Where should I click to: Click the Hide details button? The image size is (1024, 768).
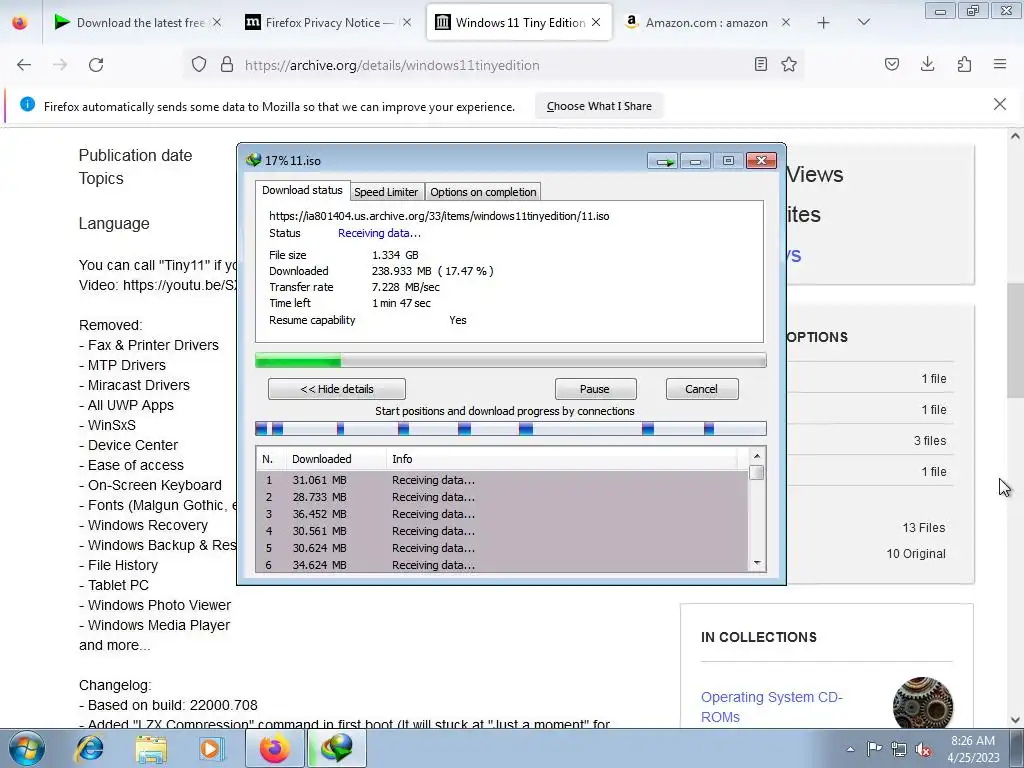tap(336, 389)
